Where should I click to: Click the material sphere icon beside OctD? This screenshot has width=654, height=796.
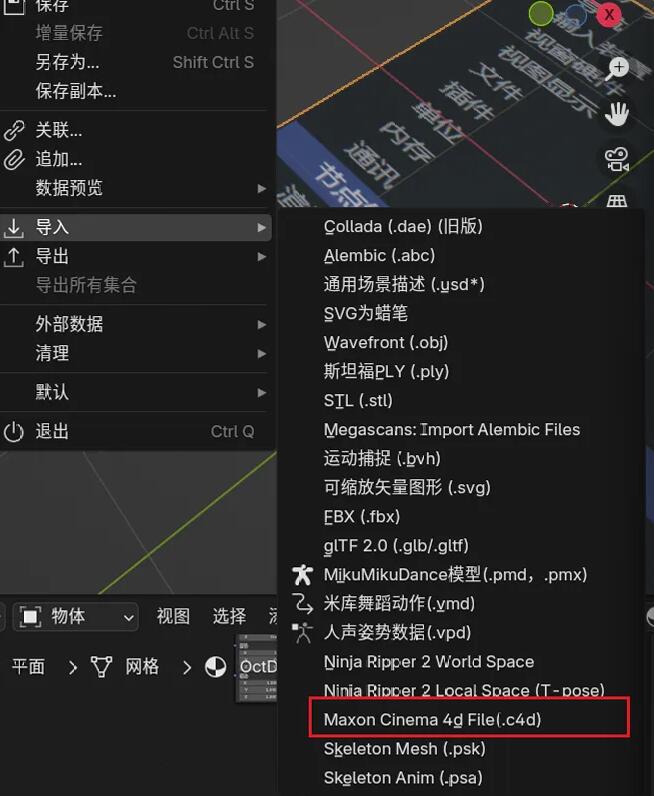point(215,667)
